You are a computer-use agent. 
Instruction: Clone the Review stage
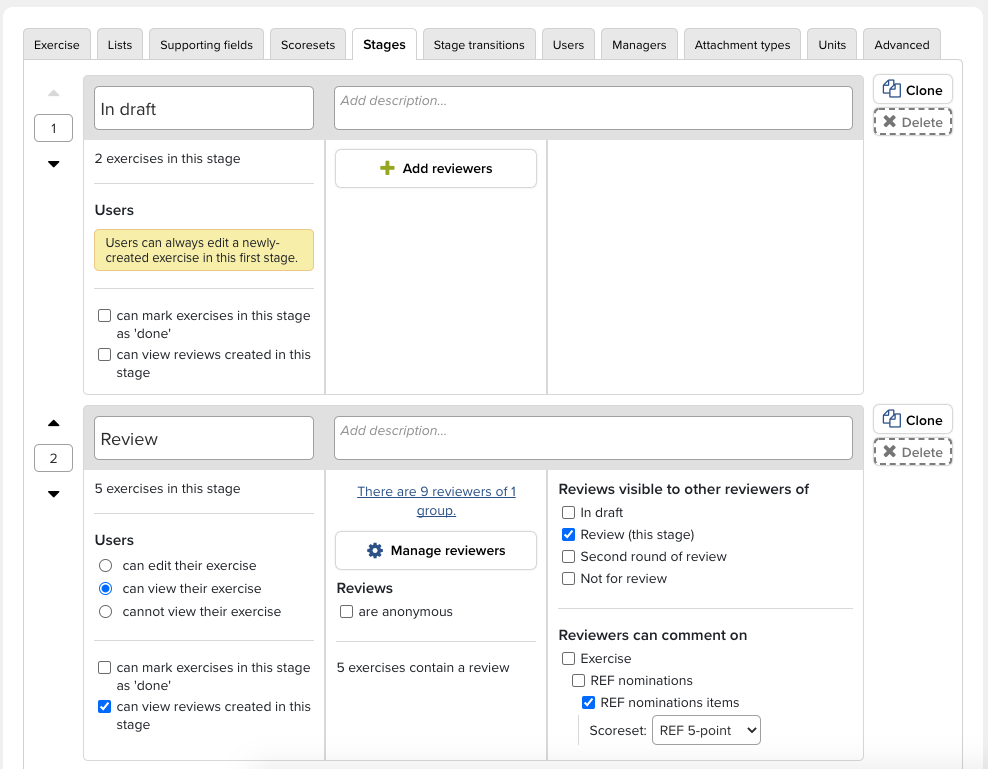pyautogui.click(x=912, y=420)
